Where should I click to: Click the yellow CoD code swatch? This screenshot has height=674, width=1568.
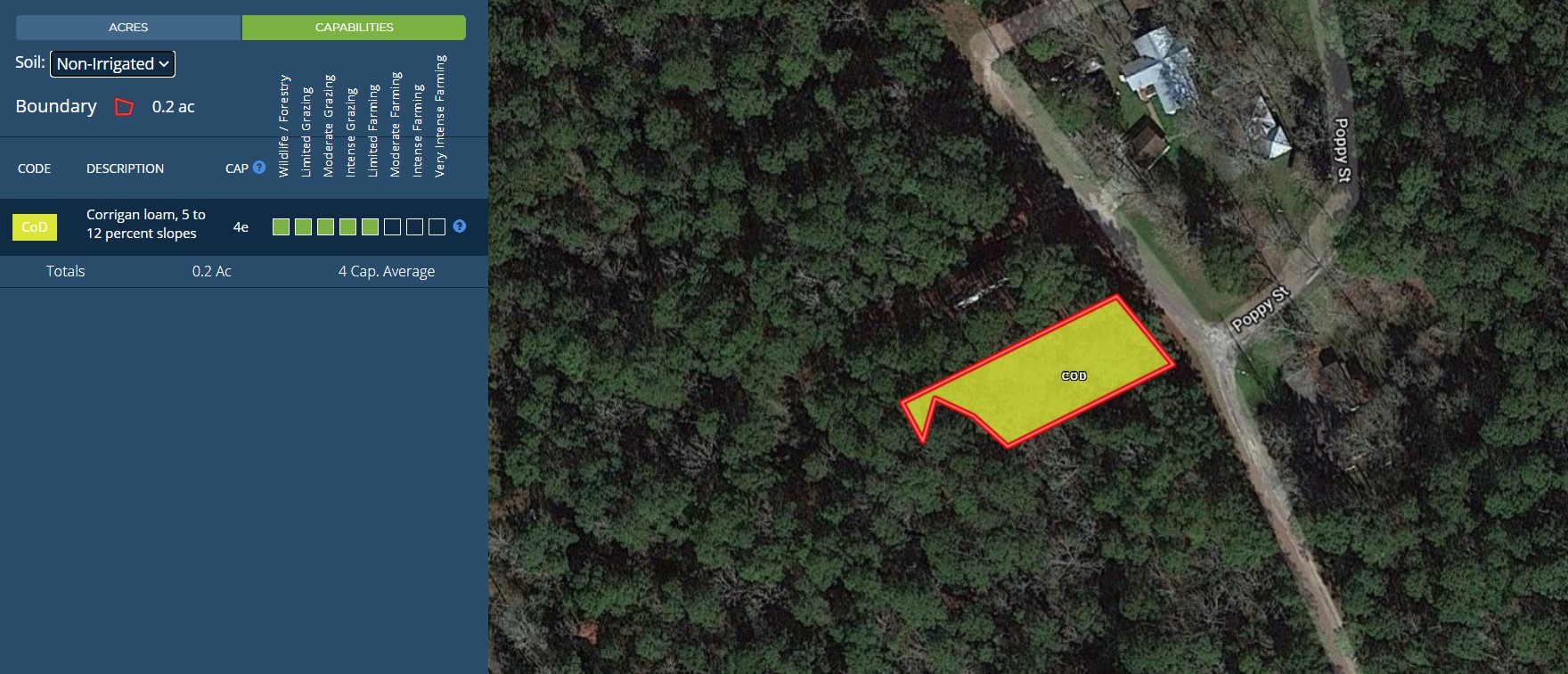pos(35,227)
